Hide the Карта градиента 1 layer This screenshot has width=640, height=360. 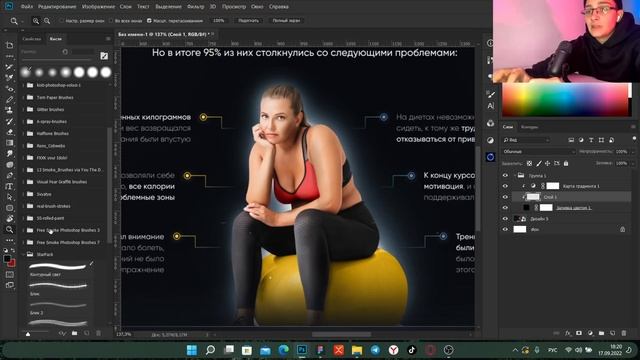[x=505, y=186]
